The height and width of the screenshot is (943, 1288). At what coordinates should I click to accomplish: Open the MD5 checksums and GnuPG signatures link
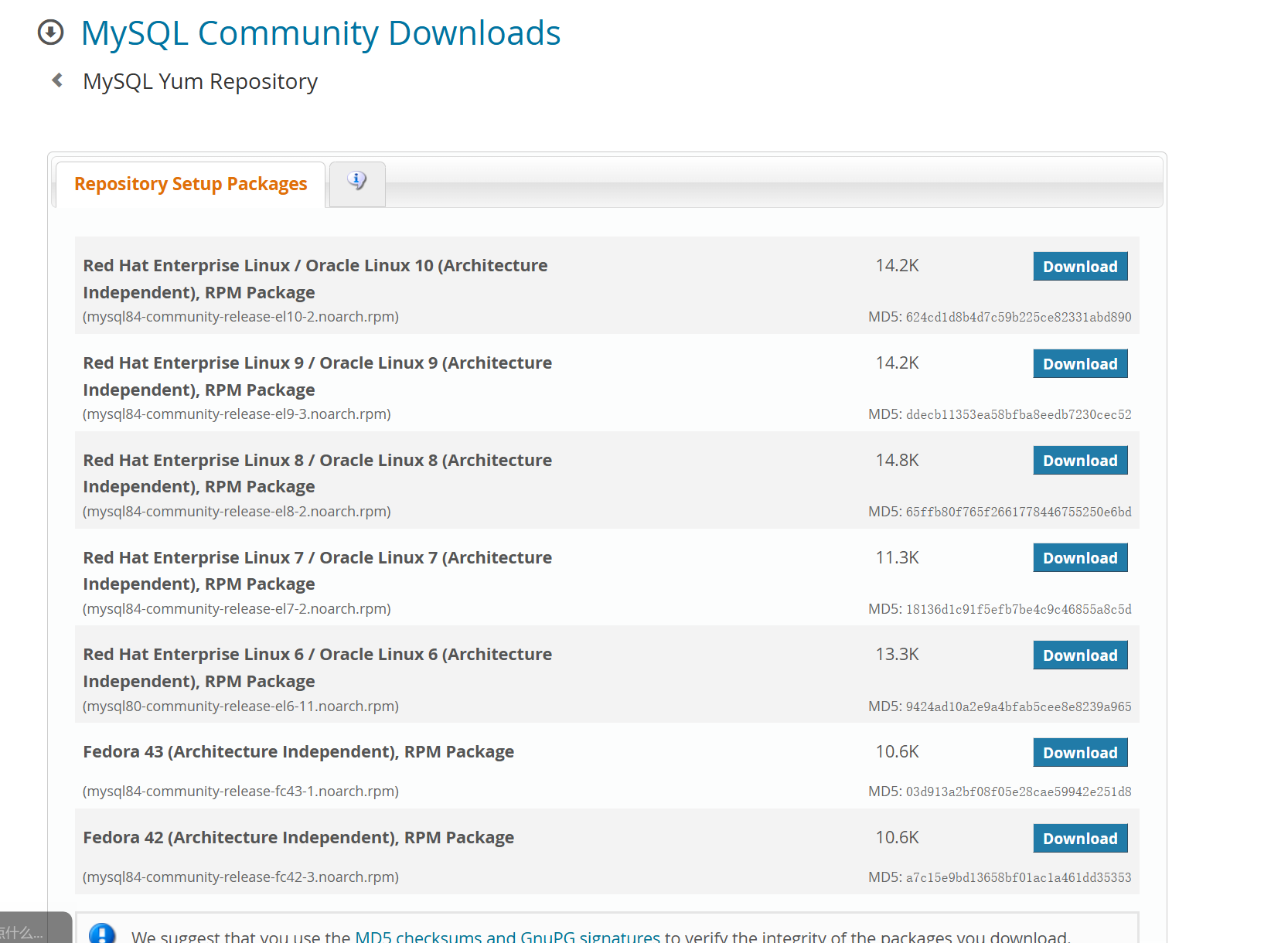pos(507,936)
